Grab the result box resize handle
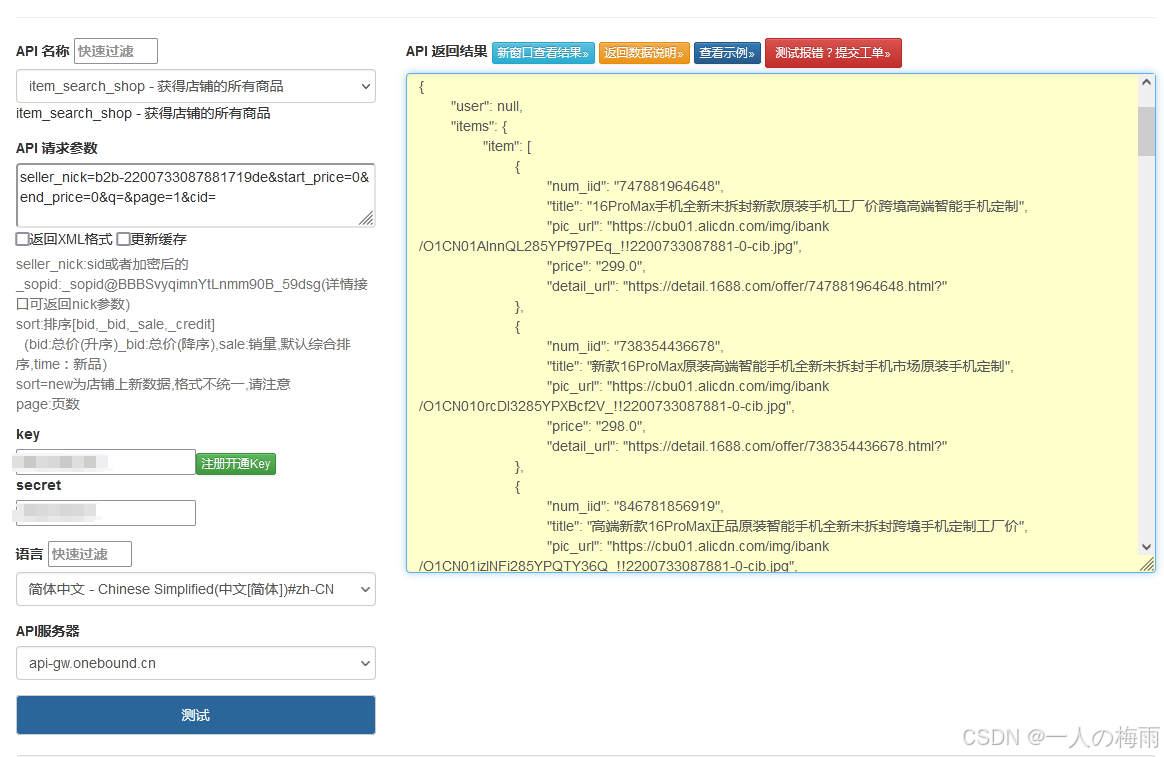The image size is (1164, 757). [x=1147, y=564]
